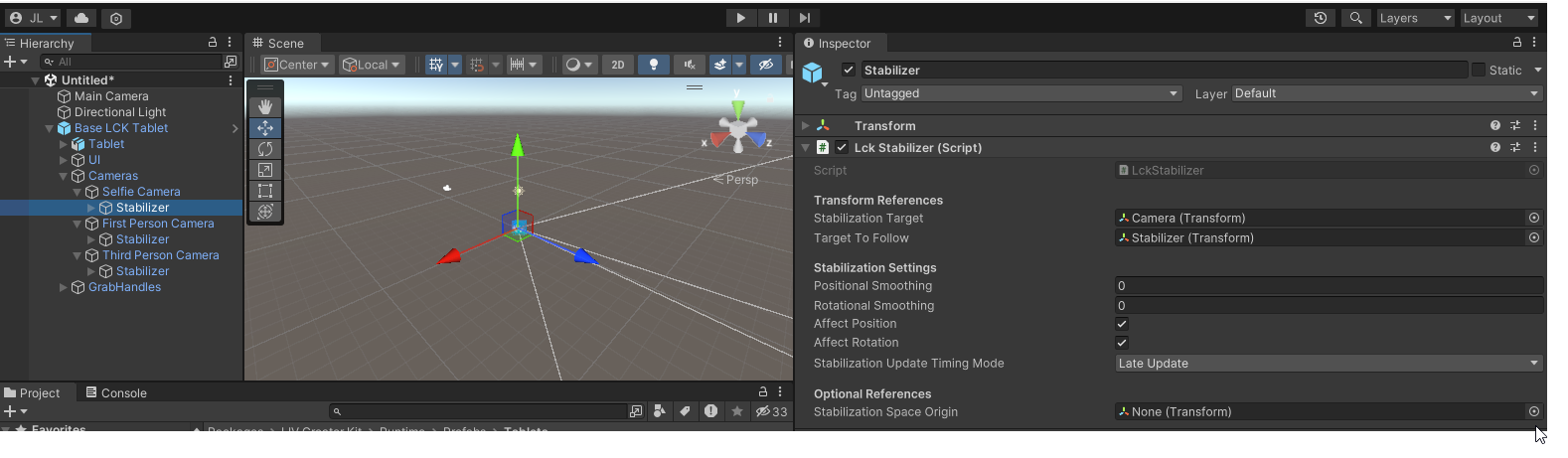Select the Scene tab
Image resolution: width=1568 pixels, height=458 pixels.
coord(278,43)
